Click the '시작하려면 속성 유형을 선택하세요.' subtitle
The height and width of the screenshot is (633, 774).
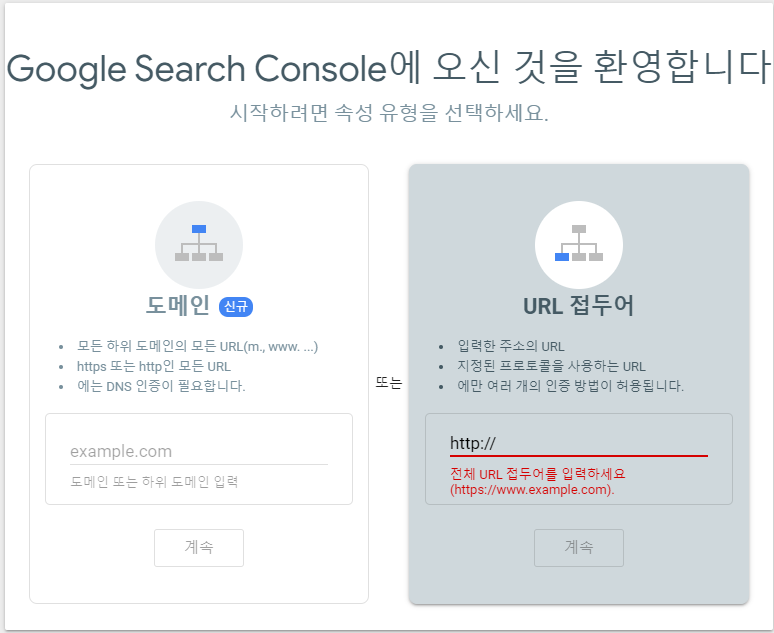click(389, 113)
